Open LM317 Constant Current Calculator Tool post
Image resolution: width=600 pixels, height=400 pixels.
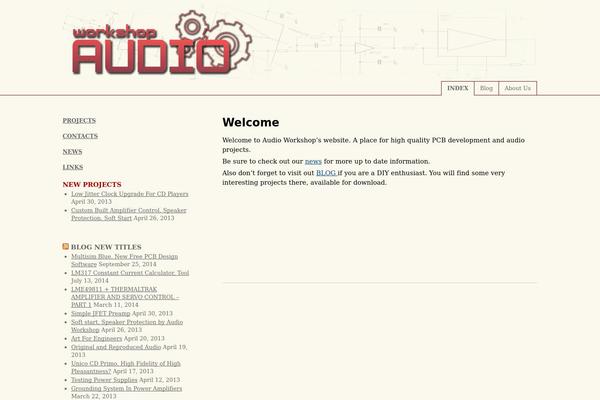tap(130, 273)
